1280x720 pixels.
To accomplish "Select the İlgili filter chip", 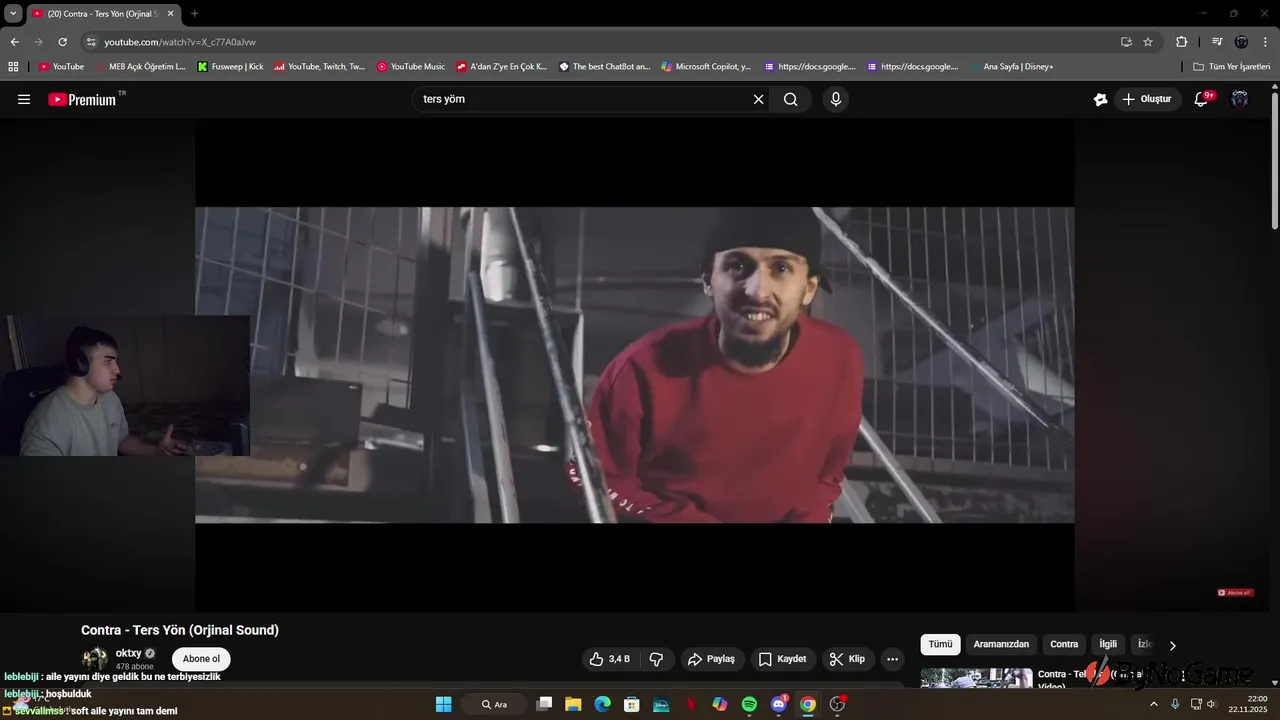I will pos(1108,644).
